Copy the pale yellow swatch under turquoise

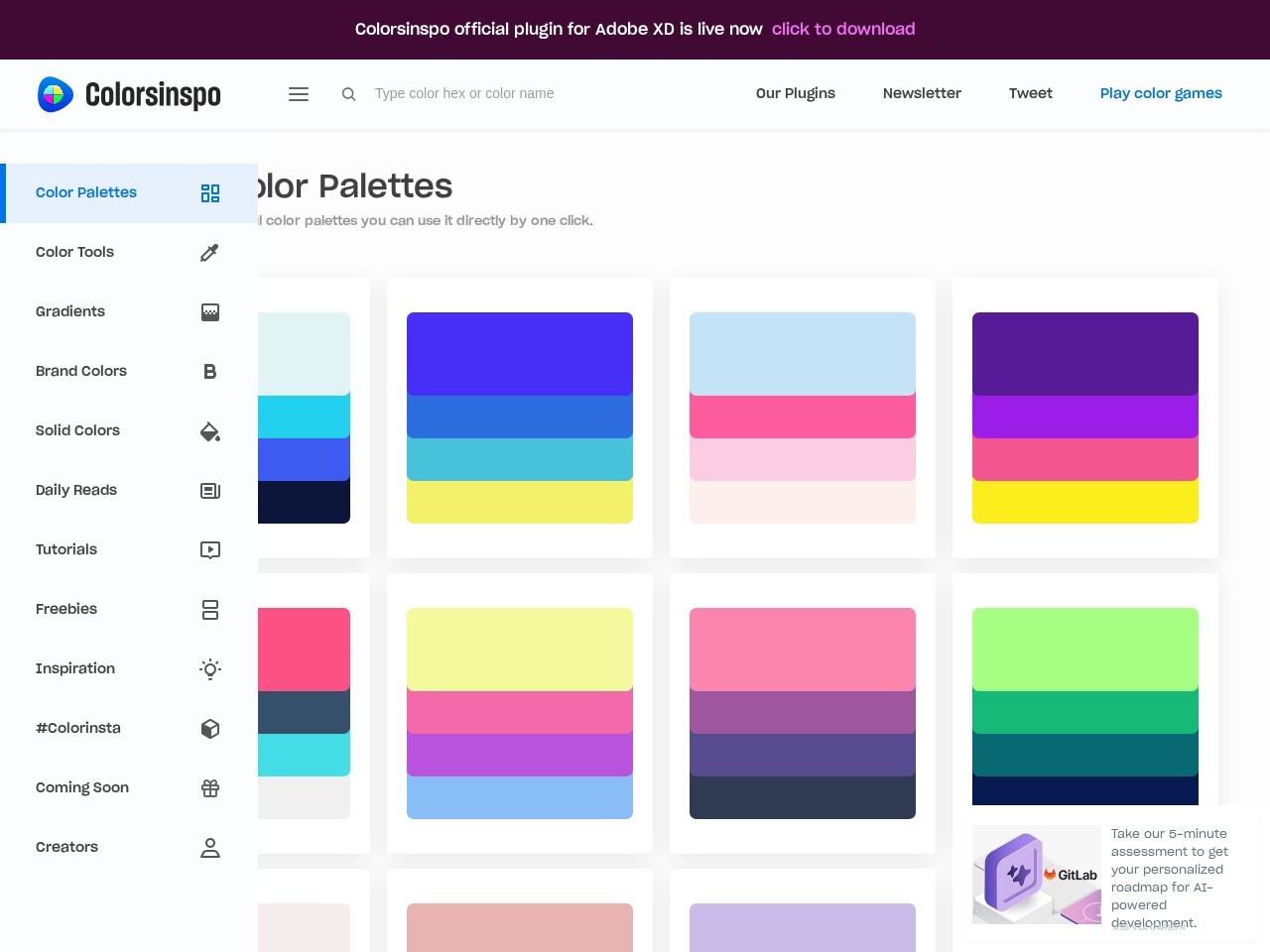coord(520,502)
